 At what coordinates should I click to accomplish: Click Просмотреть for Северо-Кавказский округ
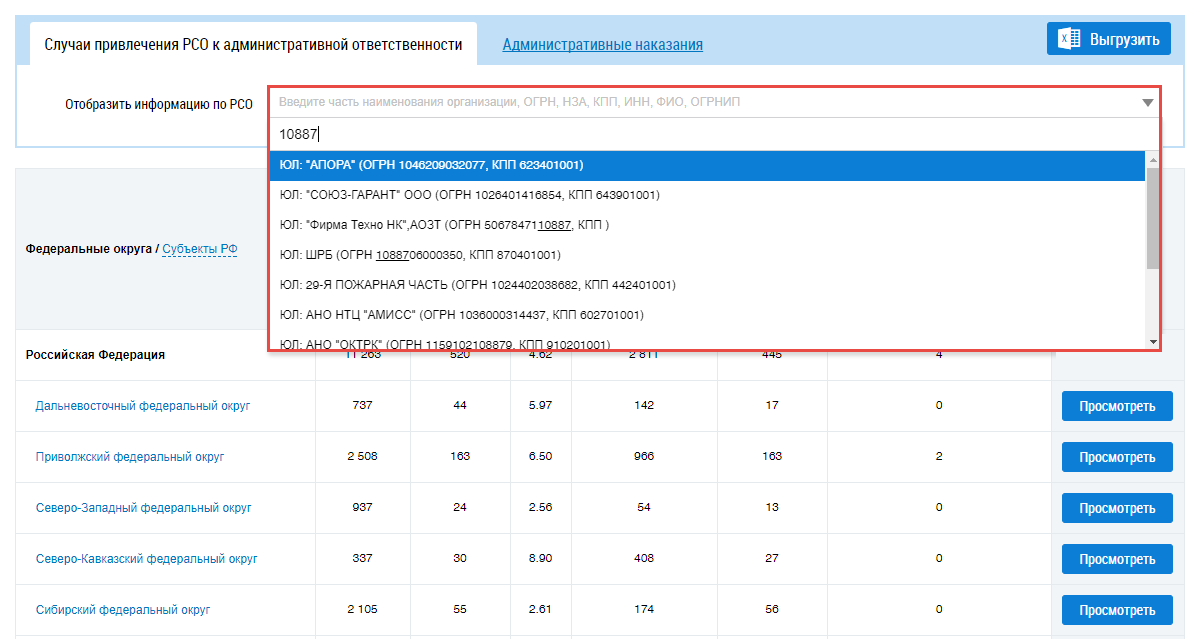[1116, 559]
